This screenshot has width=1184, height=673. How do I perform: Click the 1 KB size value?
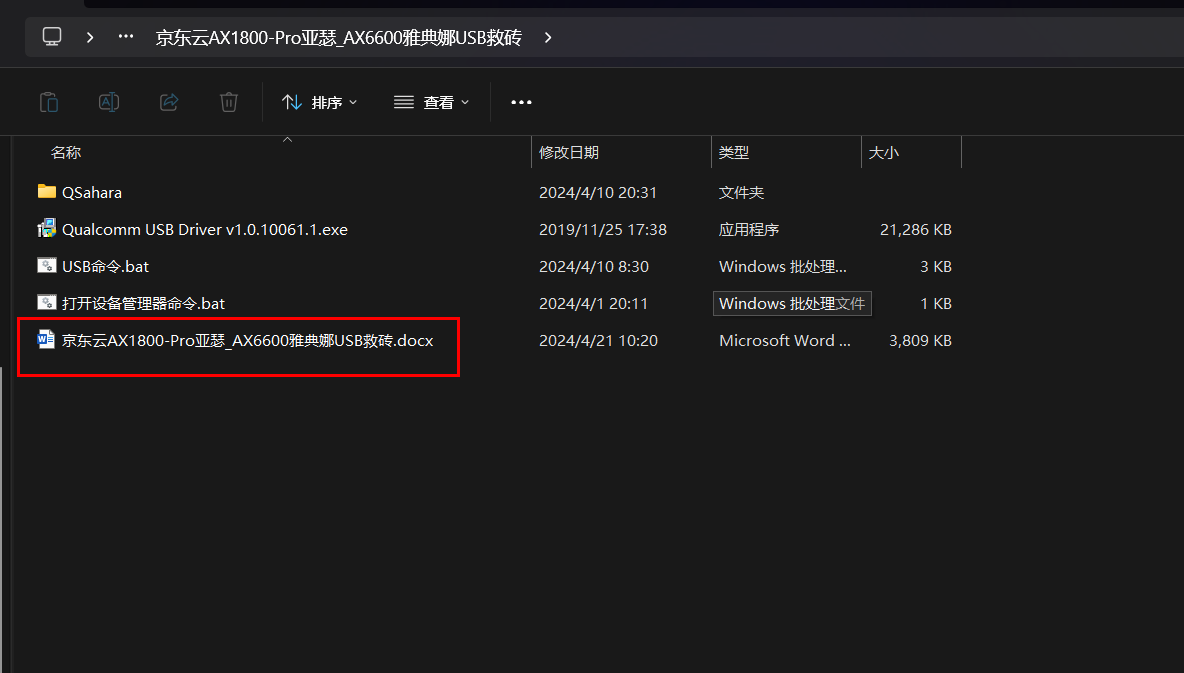936,304
